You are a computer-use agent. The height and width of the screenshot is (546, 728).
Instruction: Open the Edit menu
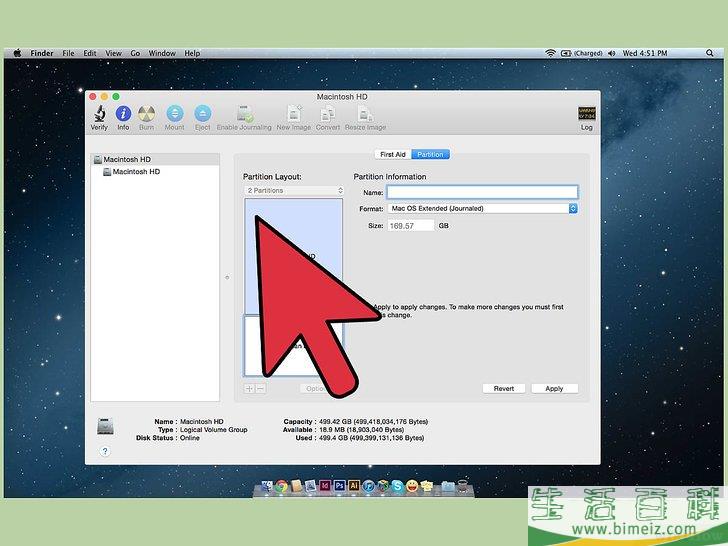(x=90, y=53)
